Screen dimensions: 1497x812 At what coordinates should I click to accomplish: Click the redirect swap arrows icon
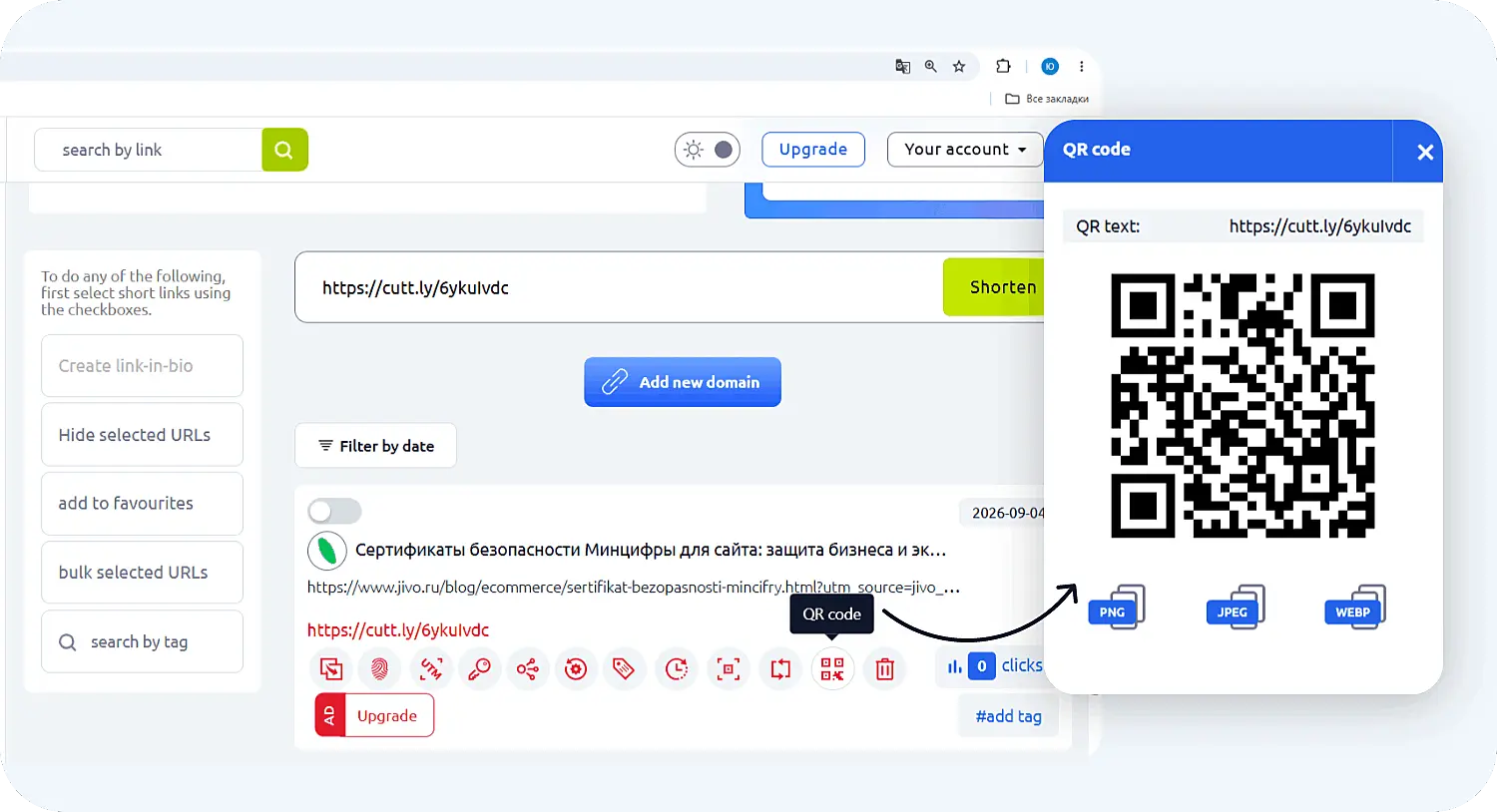point(780,668)
